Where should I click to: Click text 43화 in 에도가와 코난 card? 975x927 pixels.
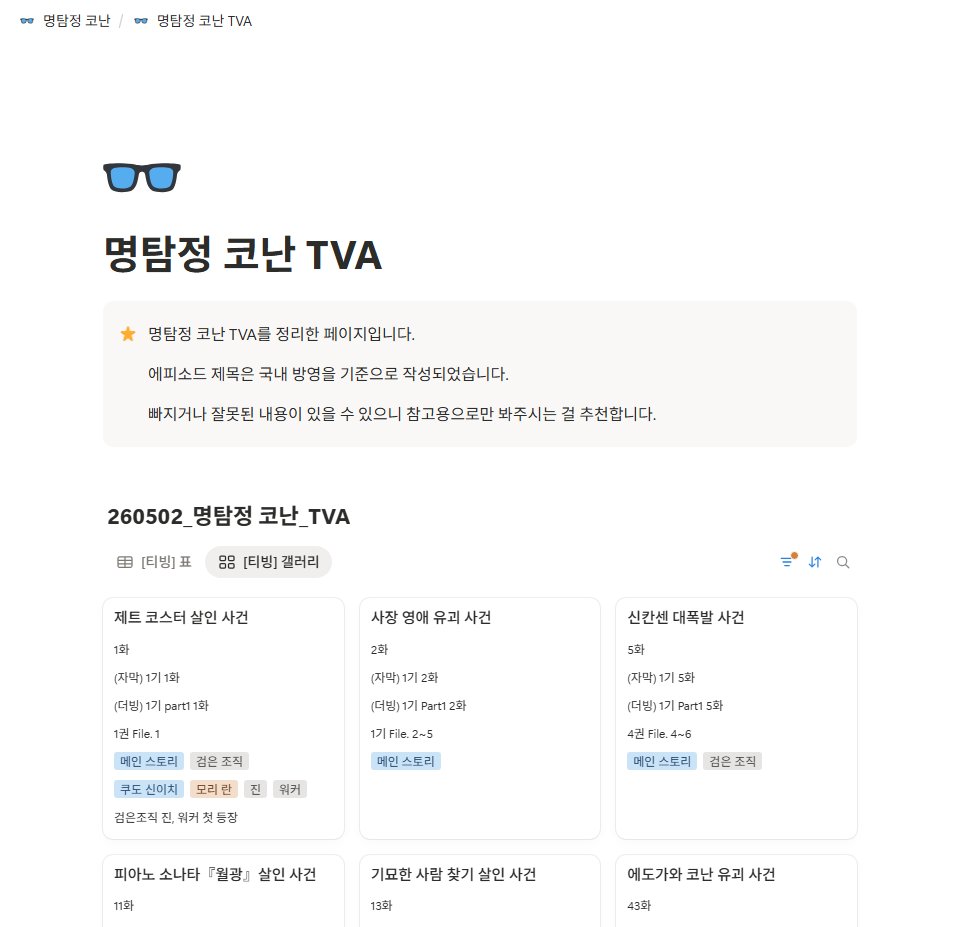[x=639, y=905]
